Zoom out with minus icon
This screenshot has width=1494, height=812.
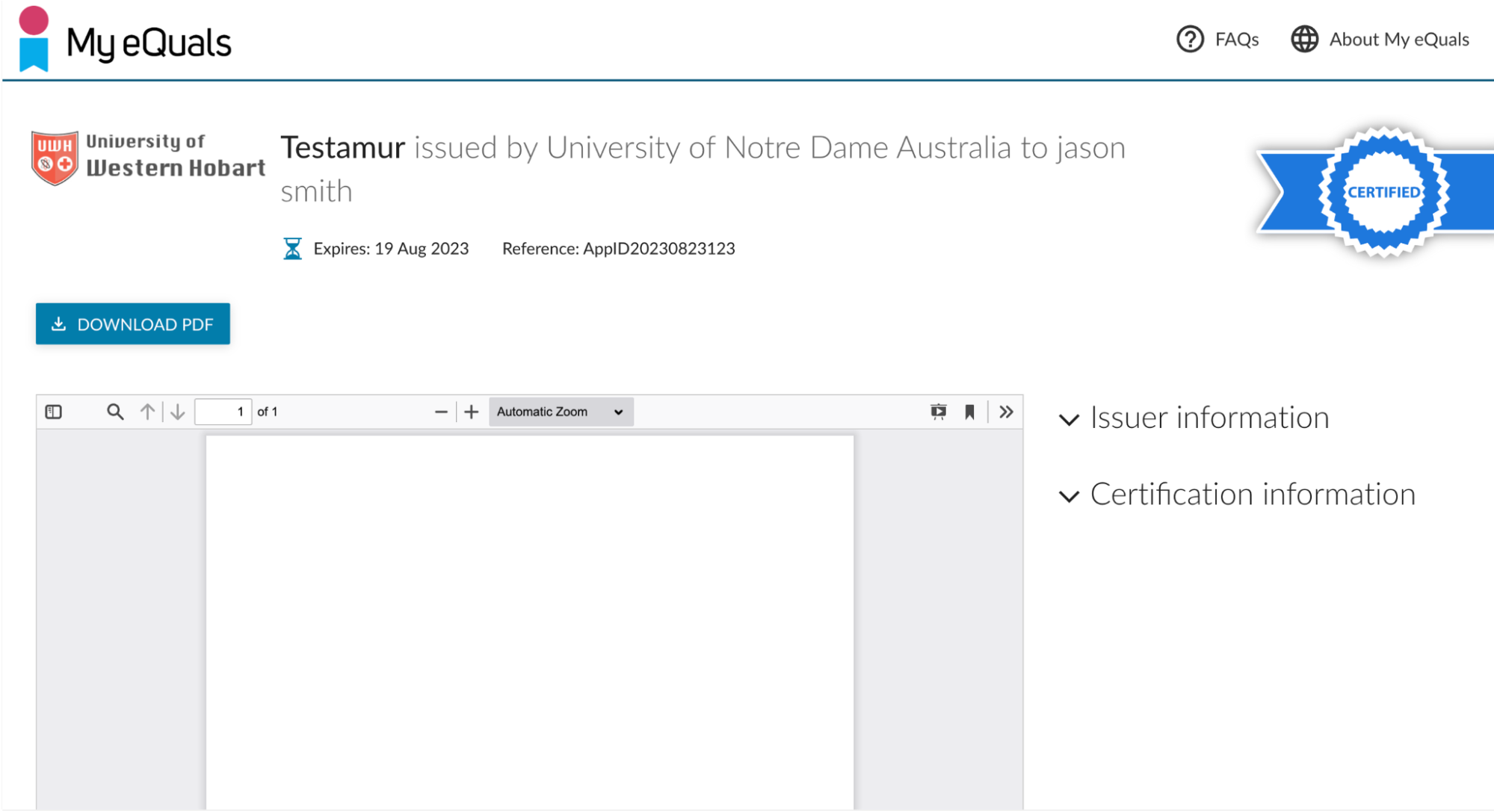coord(441,412)
